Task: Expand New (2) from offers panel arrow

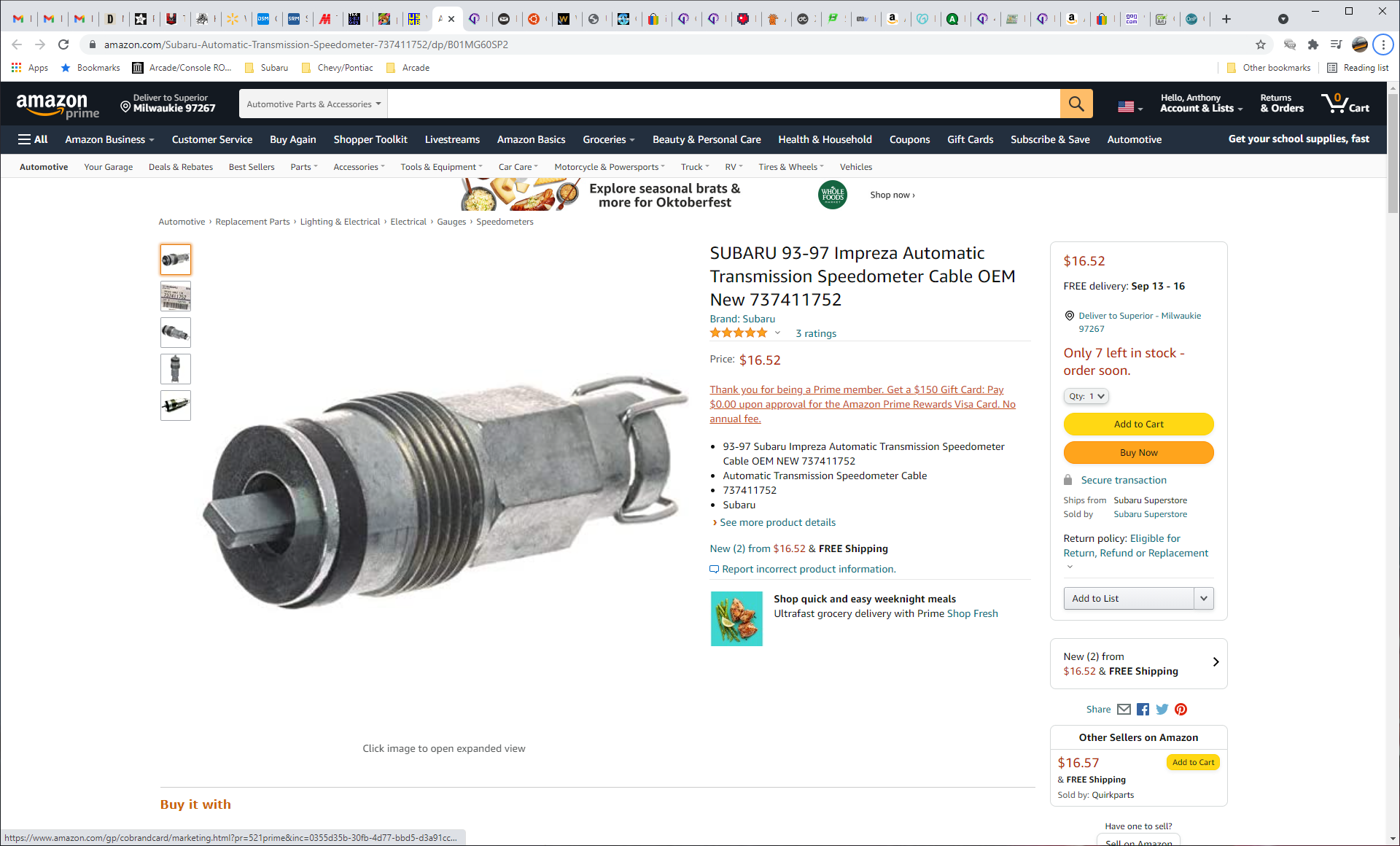Action: tap(1216, 662)
